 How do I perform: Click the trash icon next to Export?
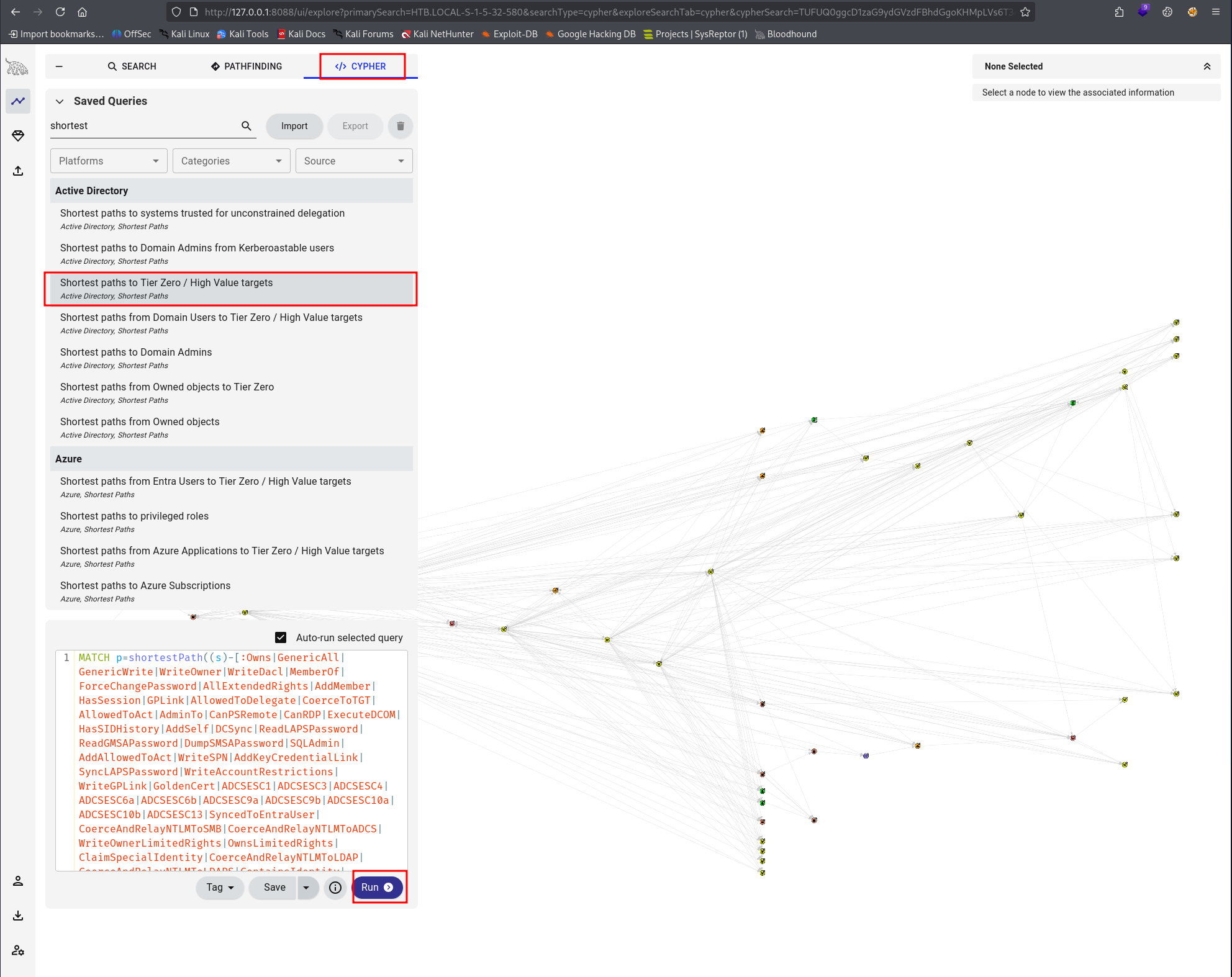pos(400,126)
